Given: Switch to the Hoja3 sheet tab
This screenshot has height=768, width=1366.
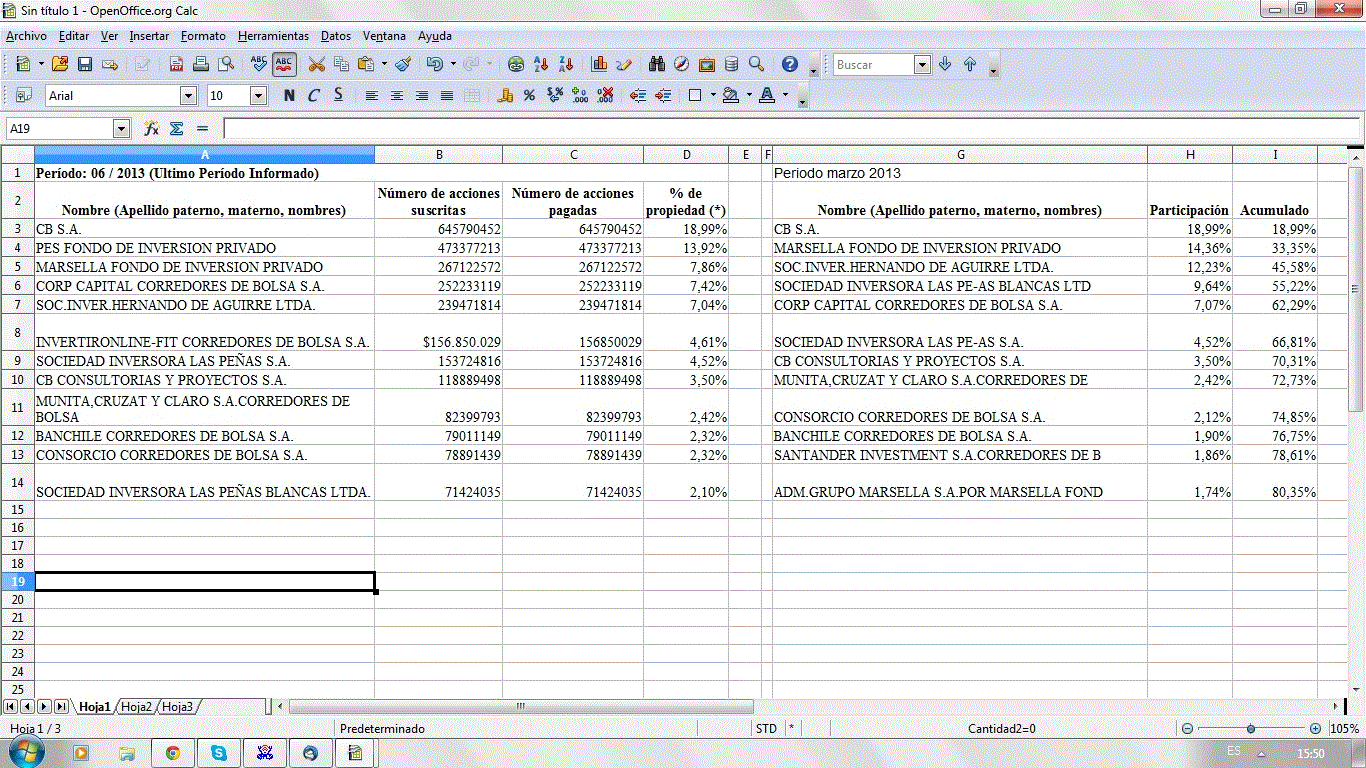Looking at the screenshot, I should pyautogui.click(x=177, y=707).
